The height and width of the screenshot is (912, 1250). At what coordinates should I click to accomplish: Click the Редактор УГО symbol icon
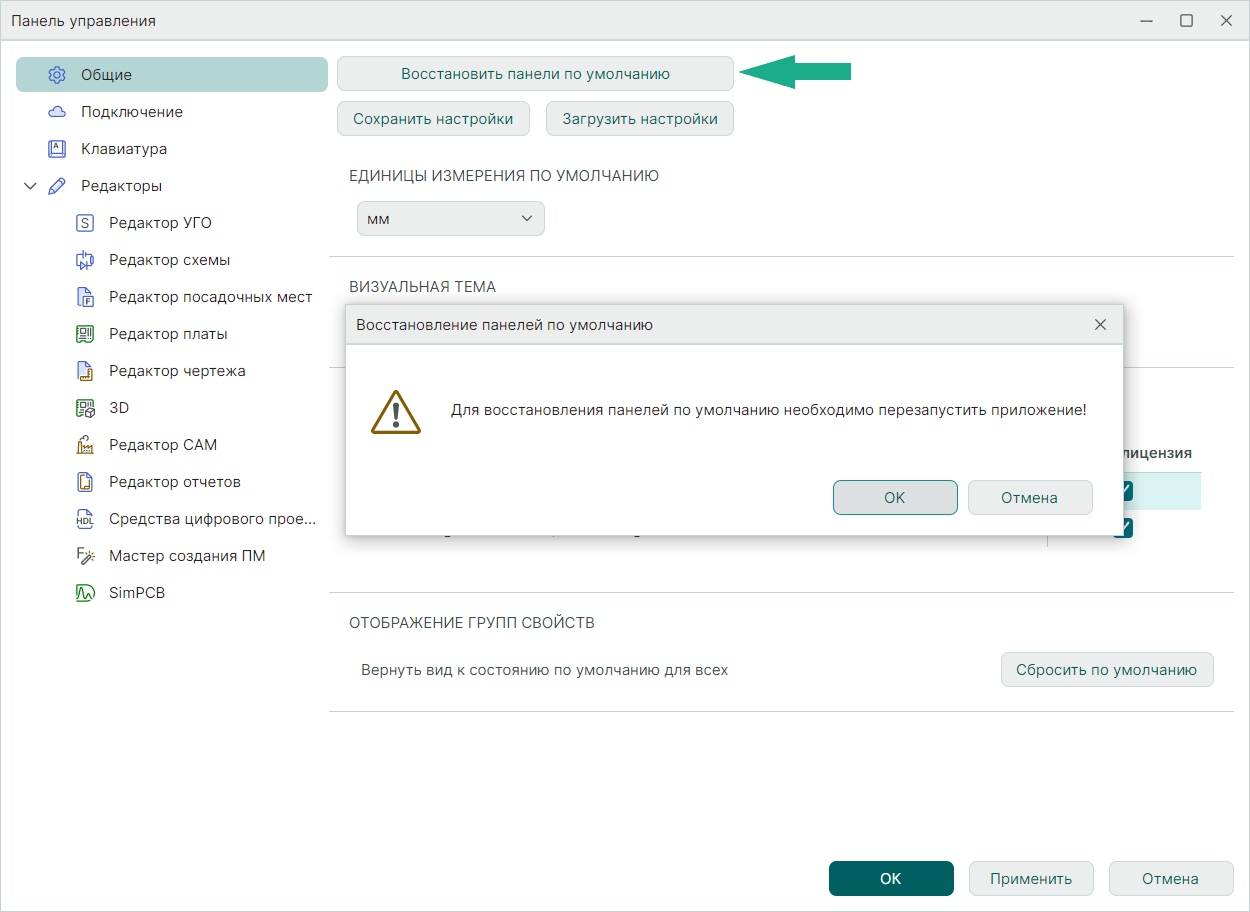pyautogui.click(x=85, y=223)
